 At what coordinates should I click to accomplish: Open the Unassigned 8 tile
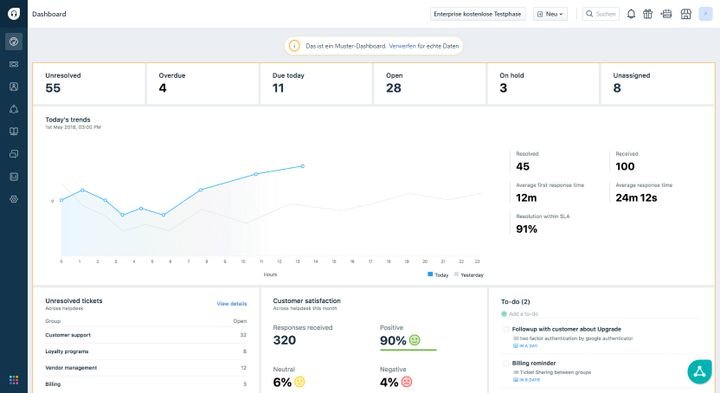tap(657, 84)
